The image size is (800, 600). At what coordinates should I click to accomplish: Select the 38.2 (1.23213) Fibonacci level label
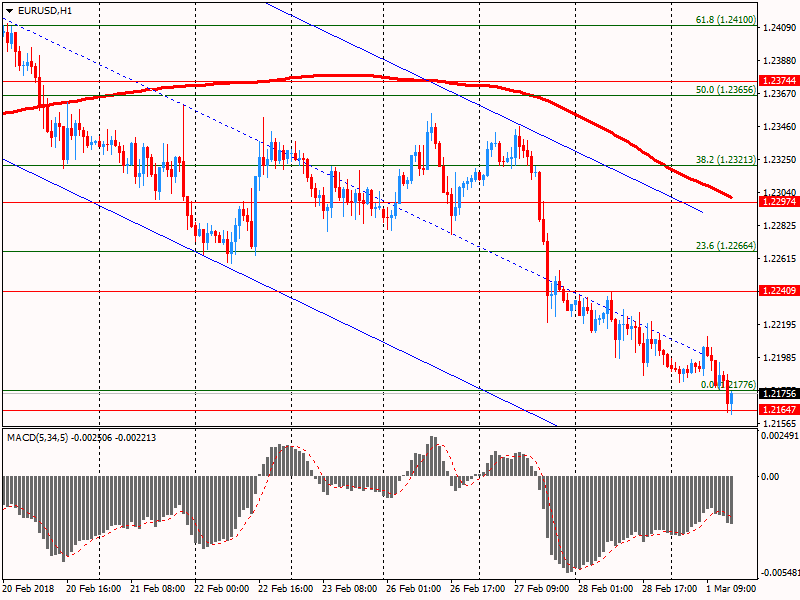point(725,159)
